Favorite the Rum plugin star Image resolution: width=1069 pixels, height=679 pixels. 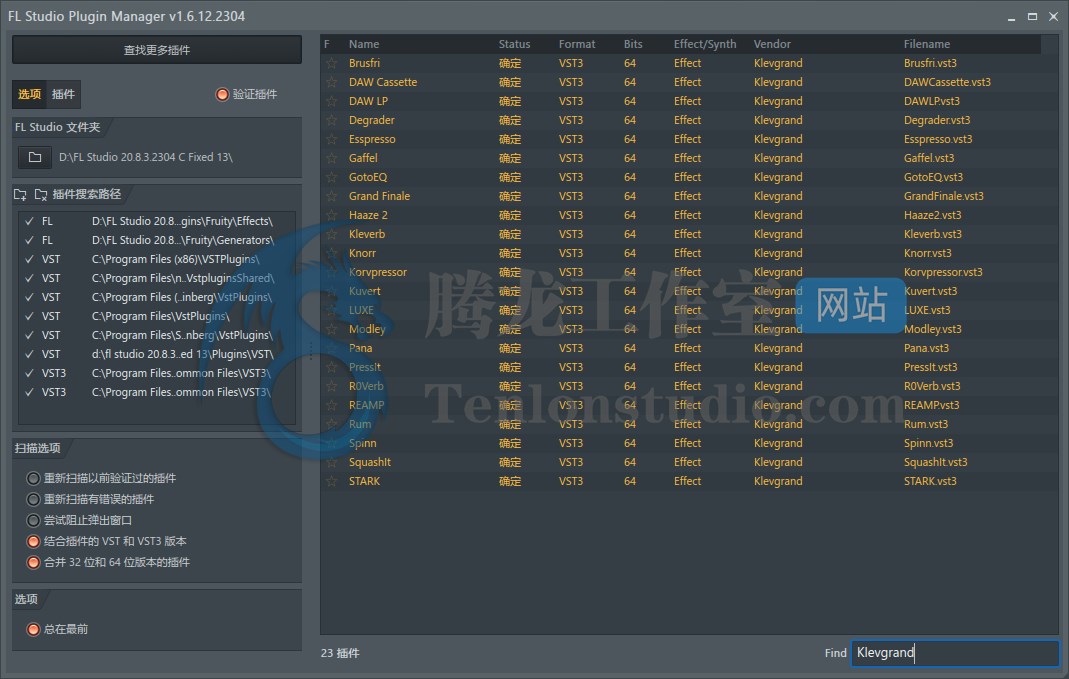coord(331,425)
